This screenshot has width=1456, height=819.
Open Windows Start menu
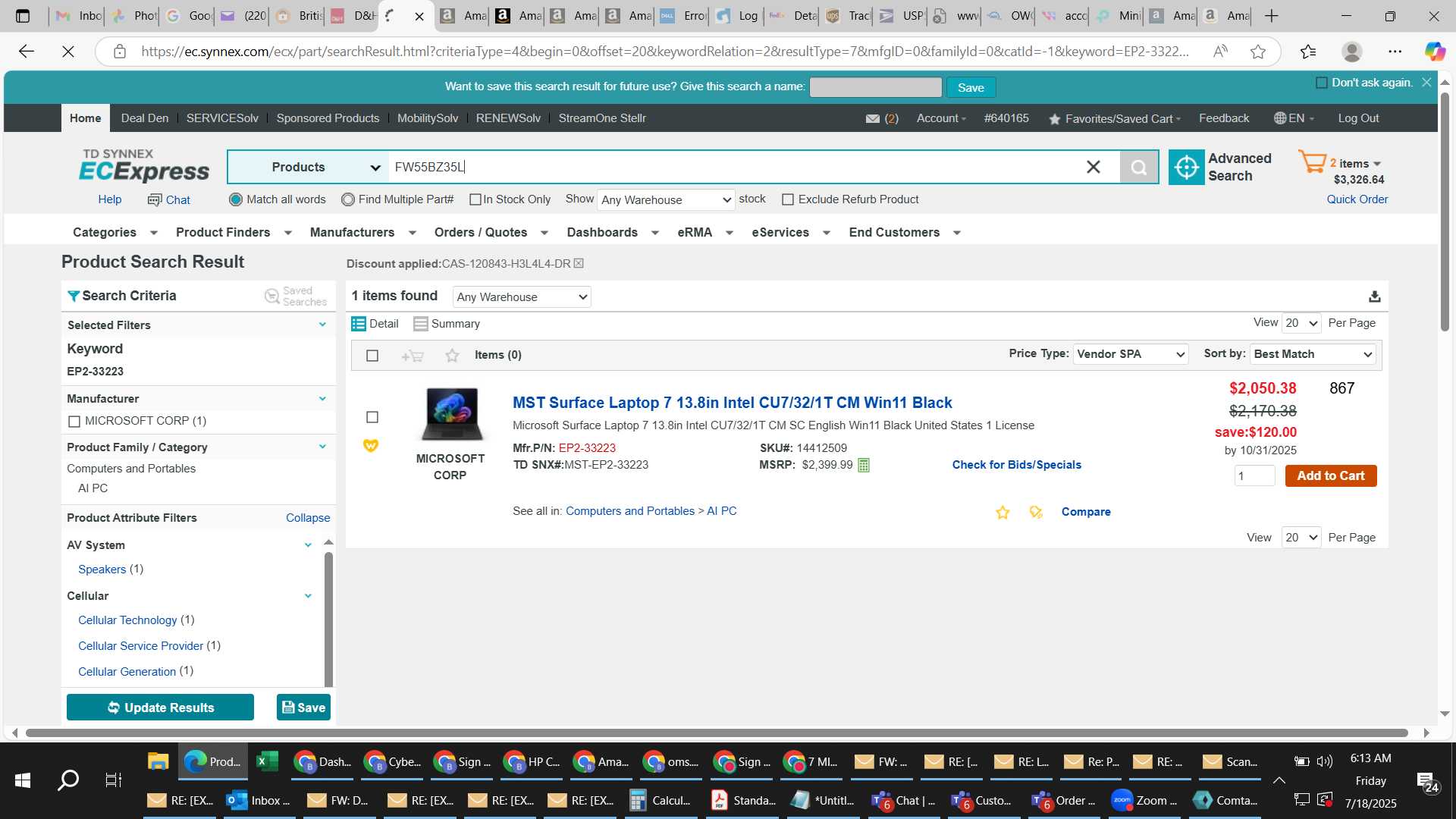click(23, 780)
